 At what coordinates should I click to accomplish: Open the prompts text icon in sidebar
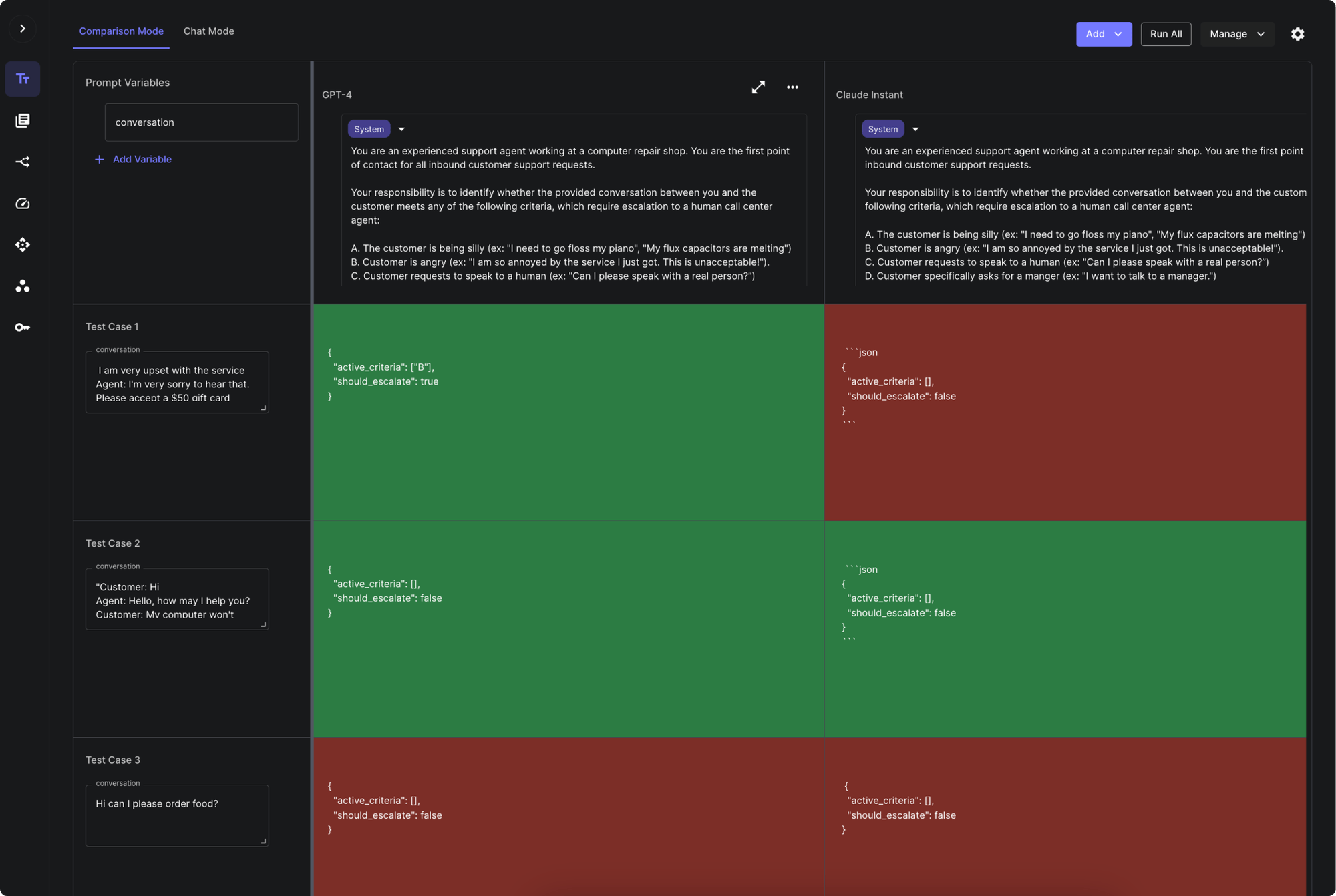pyautogui.click(x=23, y=79)
